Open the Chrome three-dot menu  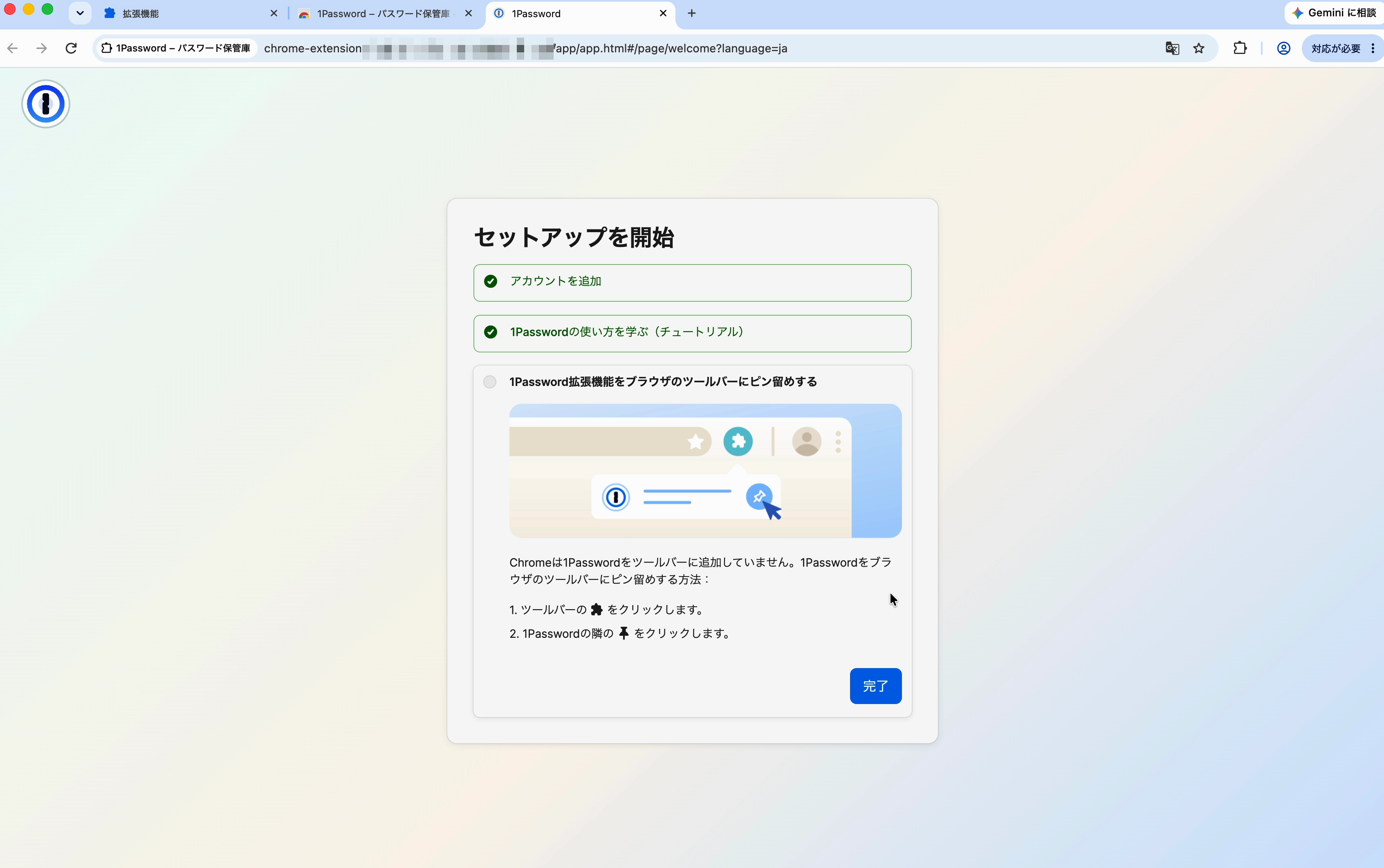coord(1373,48)
